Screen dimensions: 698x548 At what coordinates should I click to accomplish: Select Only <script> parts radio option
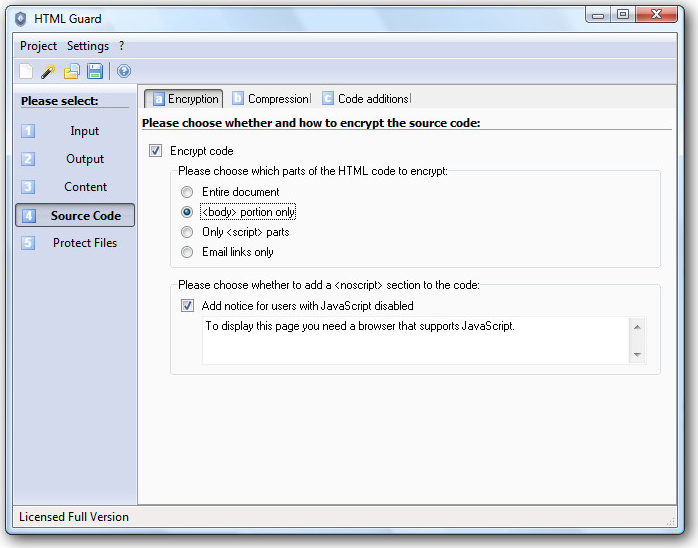coord(187,232)
